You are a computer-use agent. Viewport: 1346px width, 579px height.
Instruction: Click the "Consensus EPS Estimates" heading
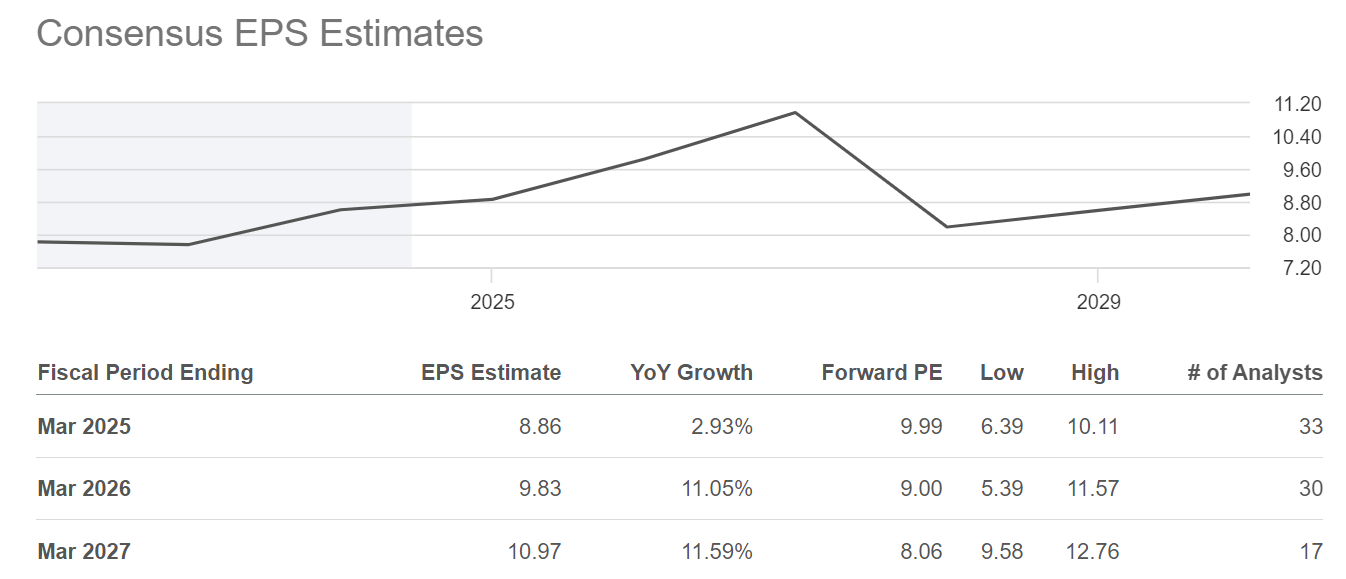click(260, 34)
